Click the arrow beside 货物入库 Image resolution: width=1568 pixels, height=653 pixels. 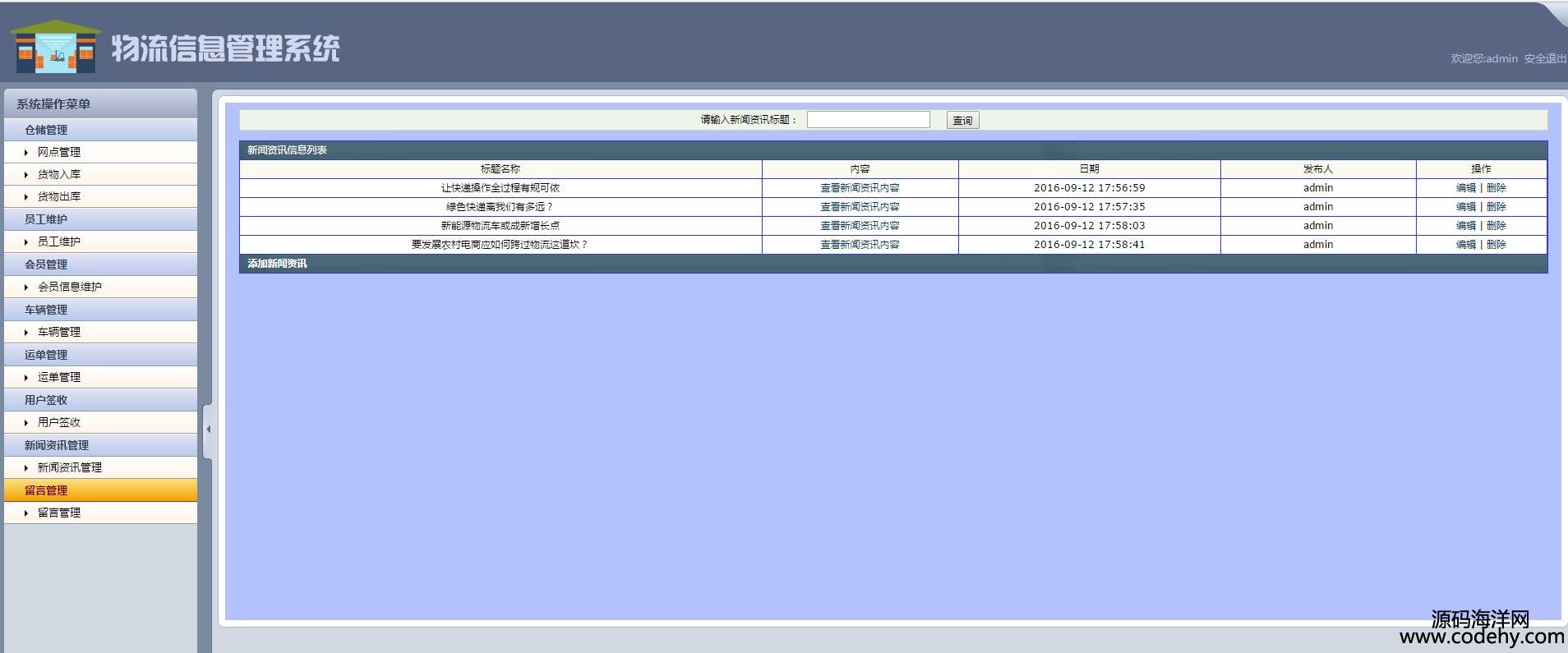[26, 175]
